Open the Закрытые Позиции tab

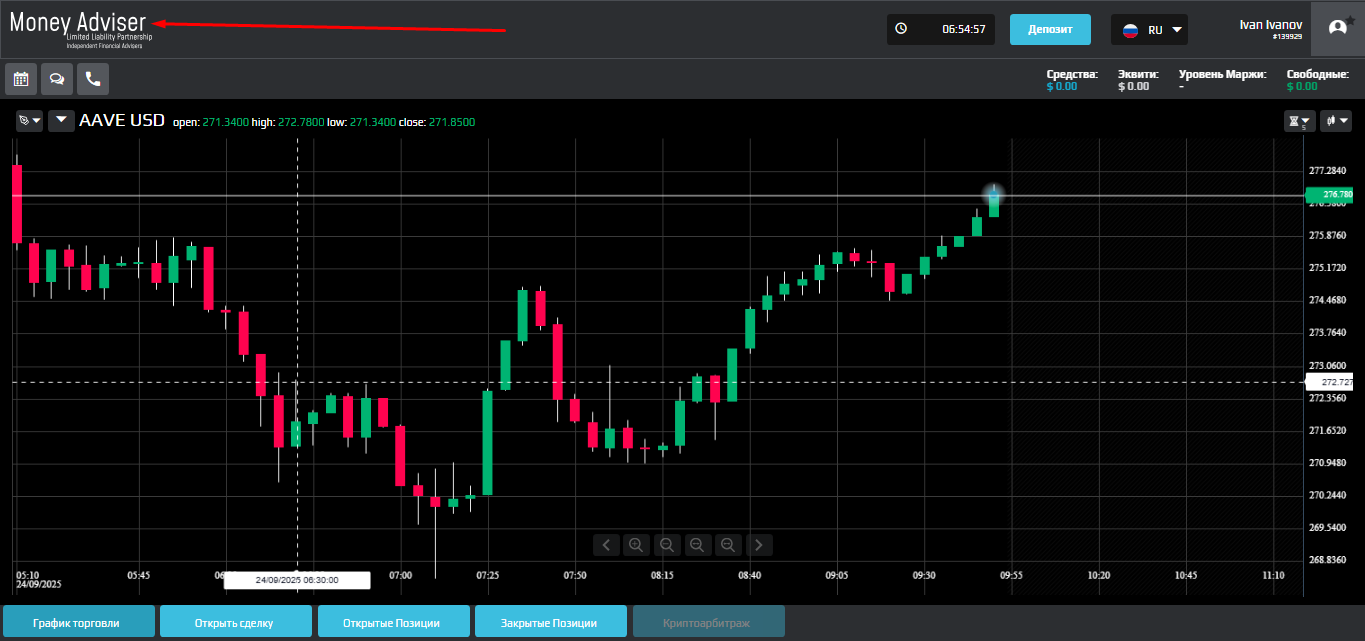(x=550, y=622)
